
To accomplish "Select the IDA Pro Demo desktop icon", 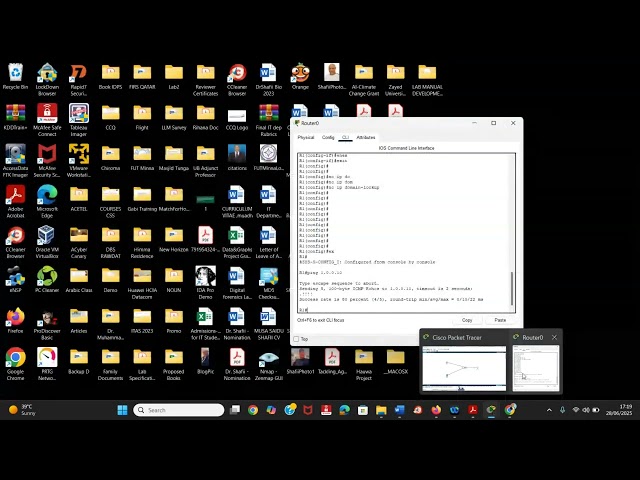I will [205, 283].
